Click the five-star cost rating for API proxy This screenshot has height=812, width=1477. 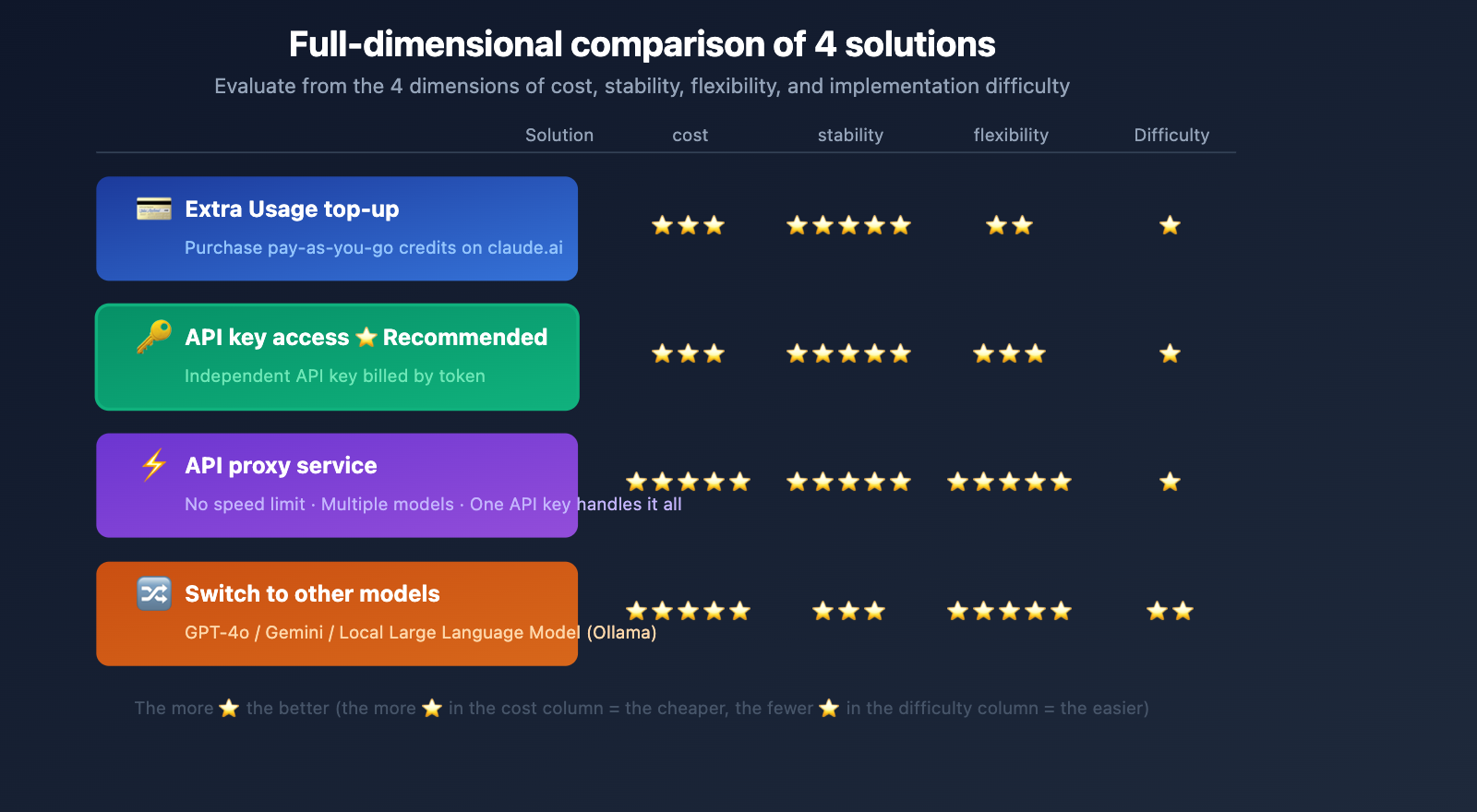coord(688,482)
